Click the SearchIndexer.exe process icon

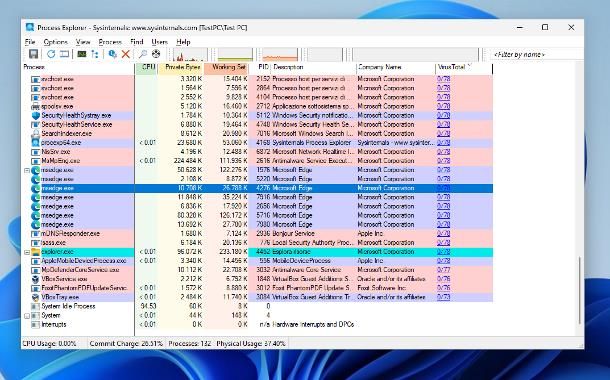pyautogui.click(x=36, y=134)
